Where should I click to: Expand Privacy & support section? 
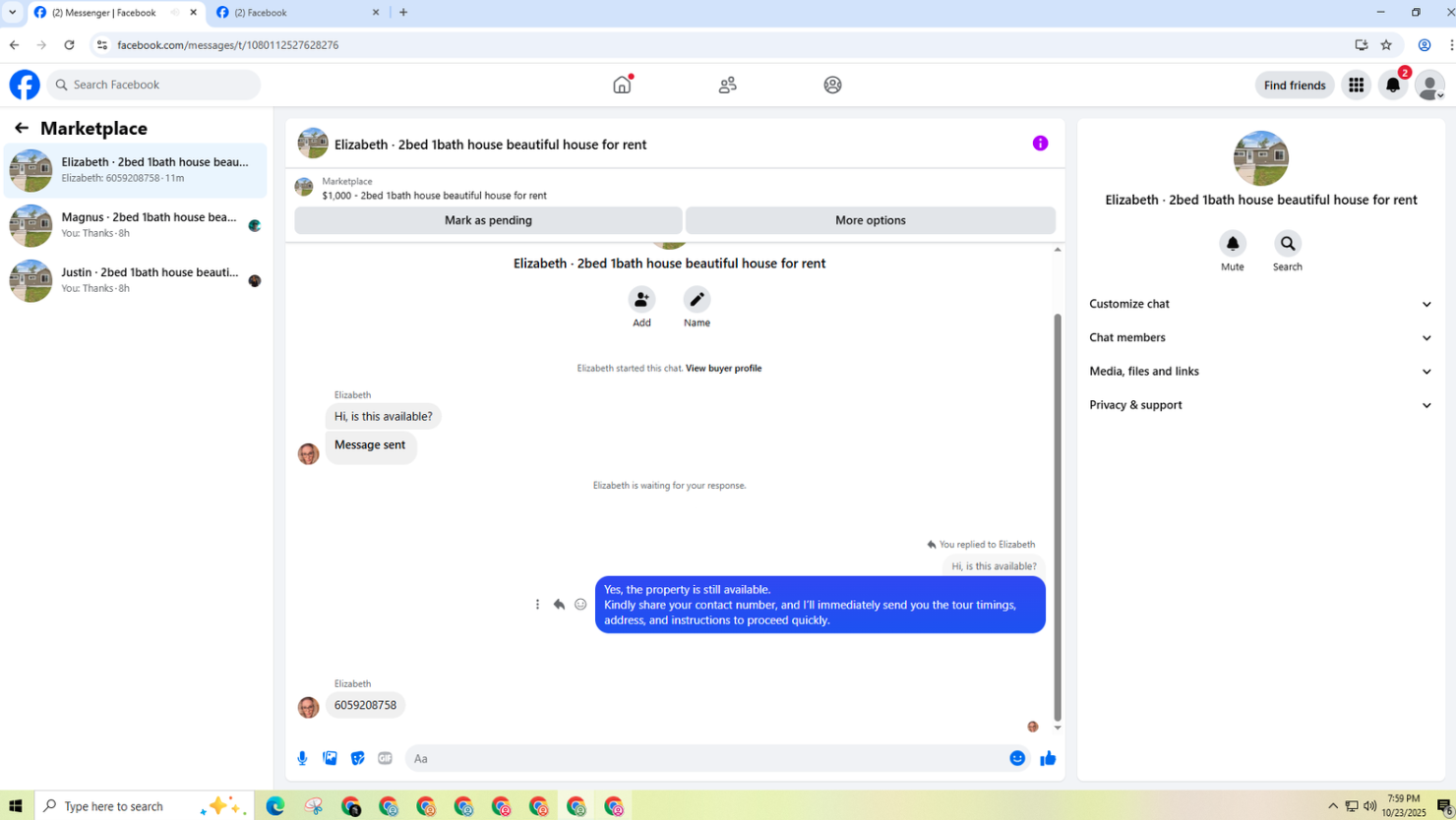(1260, 405)
